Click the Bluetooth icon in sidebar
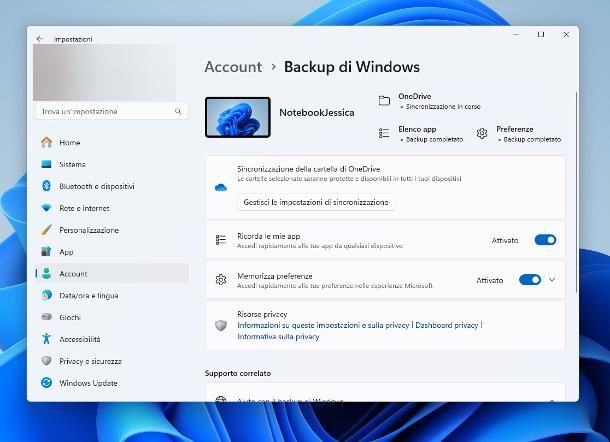The image size is (610, 442). tap(46, 186)
